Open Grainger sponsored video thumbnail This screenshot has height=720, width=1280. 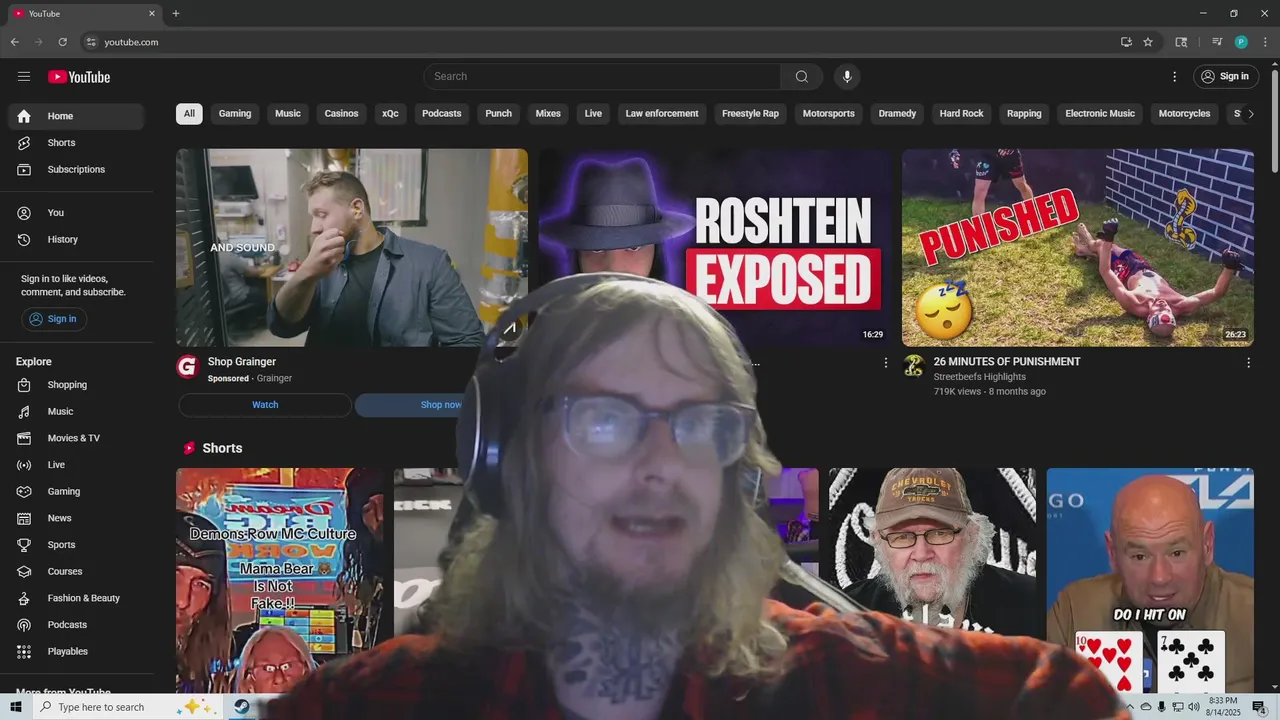352,248
